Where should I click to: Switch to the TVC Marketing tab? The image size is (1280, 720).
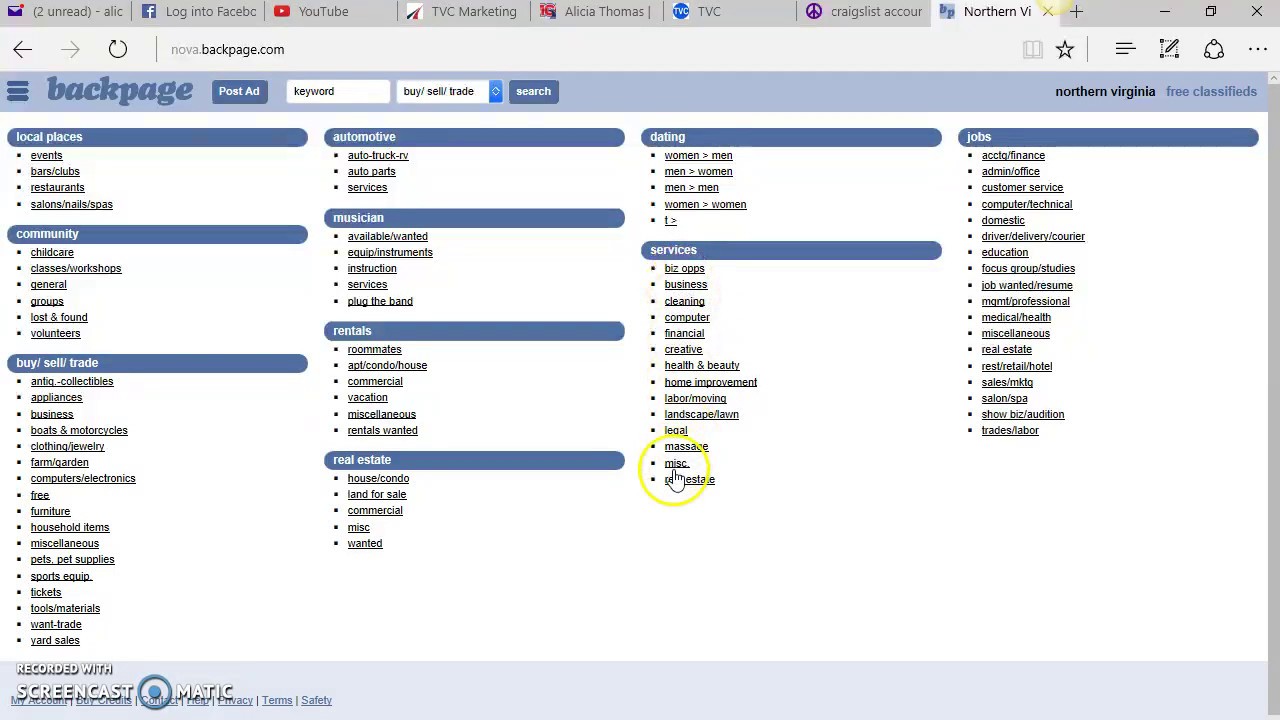click(x=464, y=12)
